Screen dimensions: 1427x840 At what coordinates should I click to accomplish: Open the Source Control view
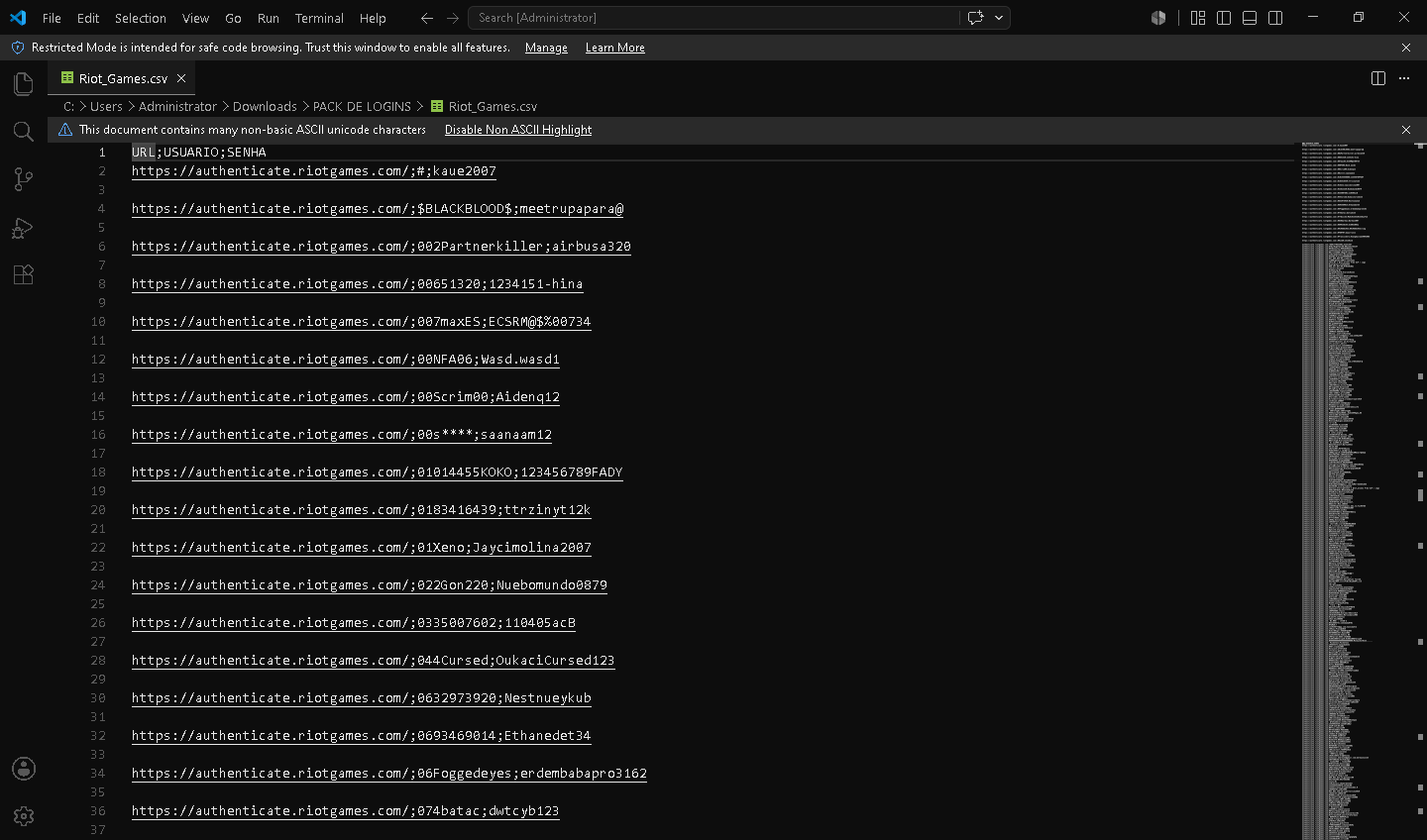[23, 179]
